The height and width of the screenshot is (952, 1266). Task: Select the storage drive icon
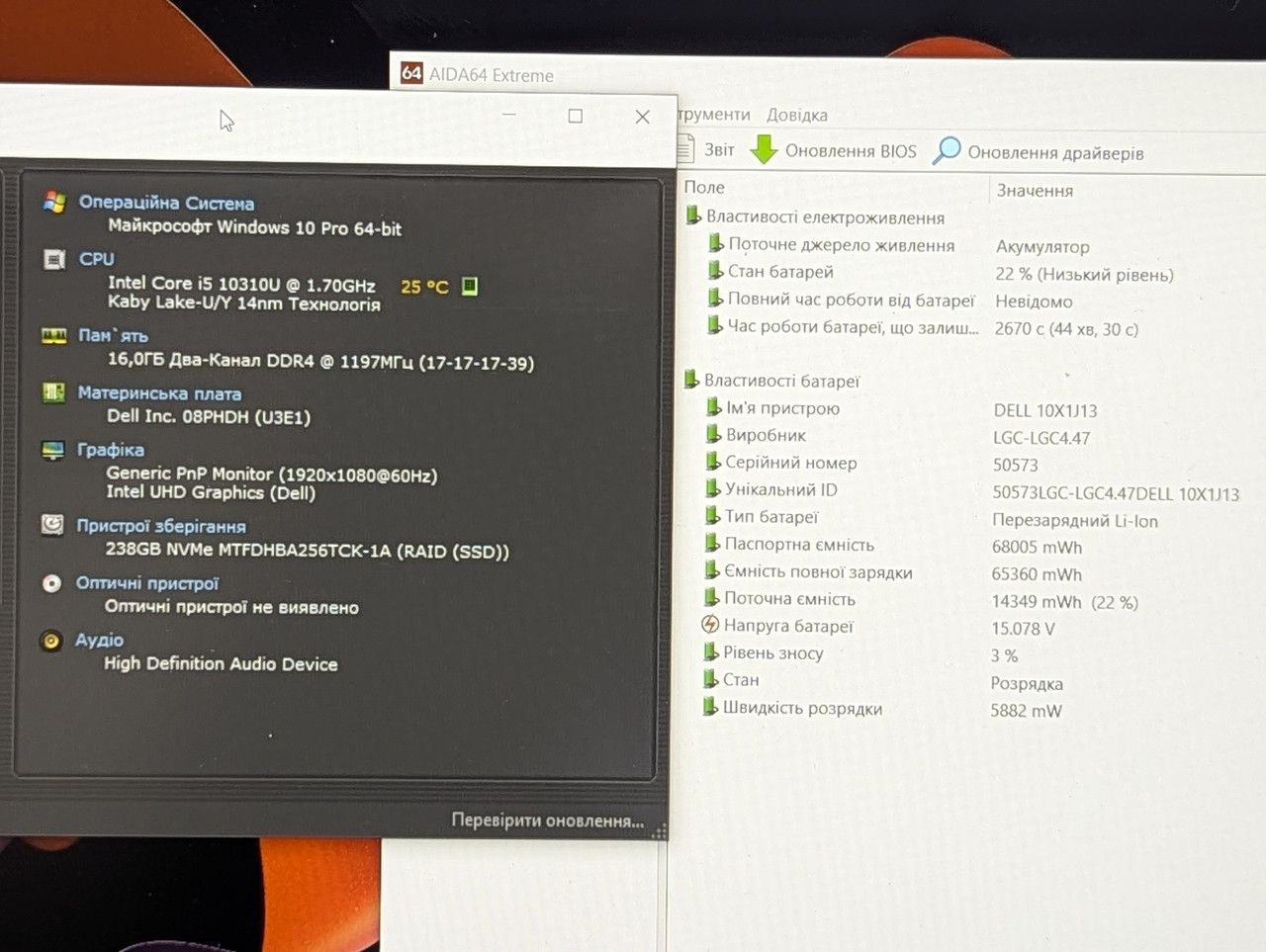coord(52,525)
